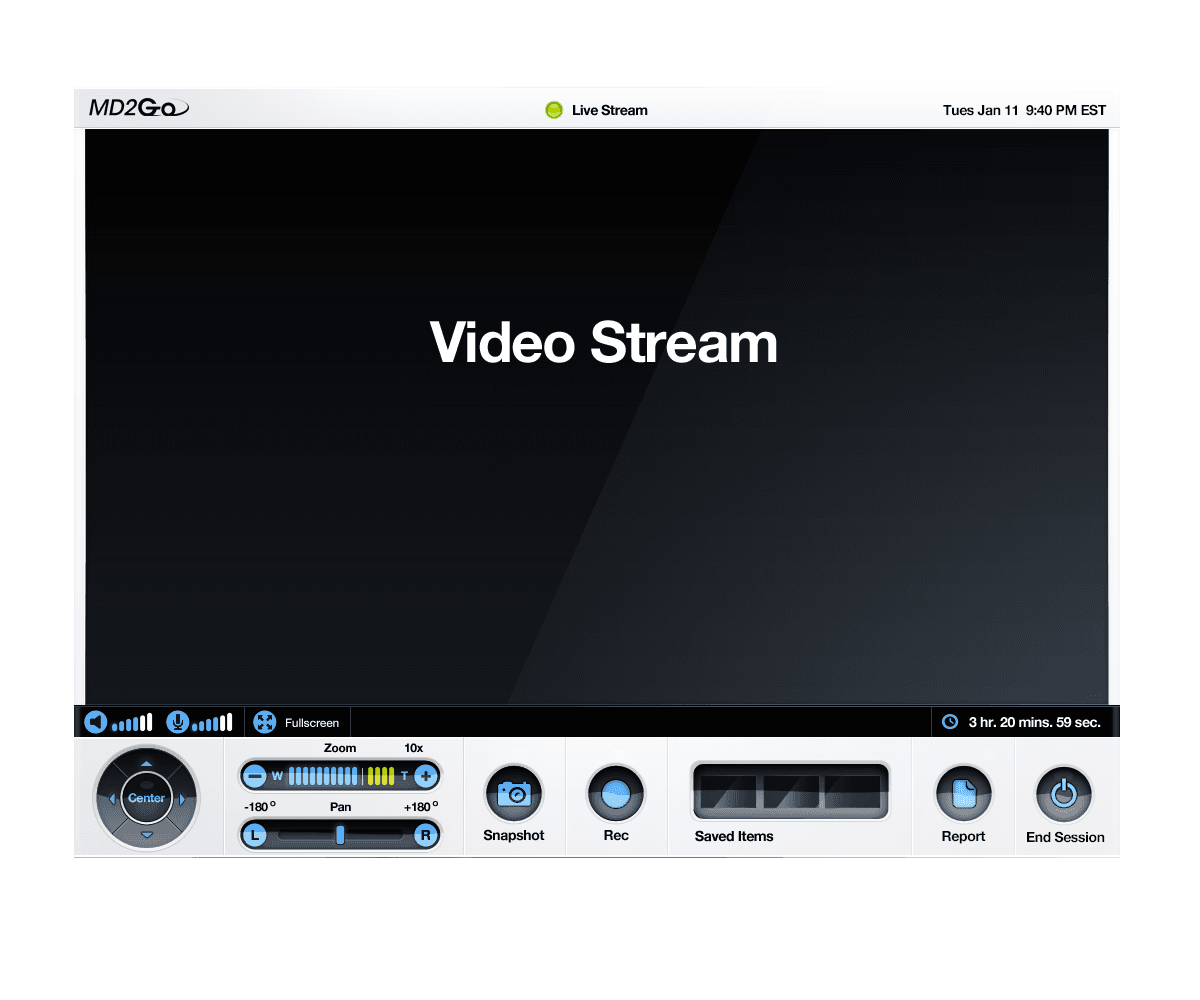Move camera right with the right arrow
1200x1000 pixels.
(182, 799)
